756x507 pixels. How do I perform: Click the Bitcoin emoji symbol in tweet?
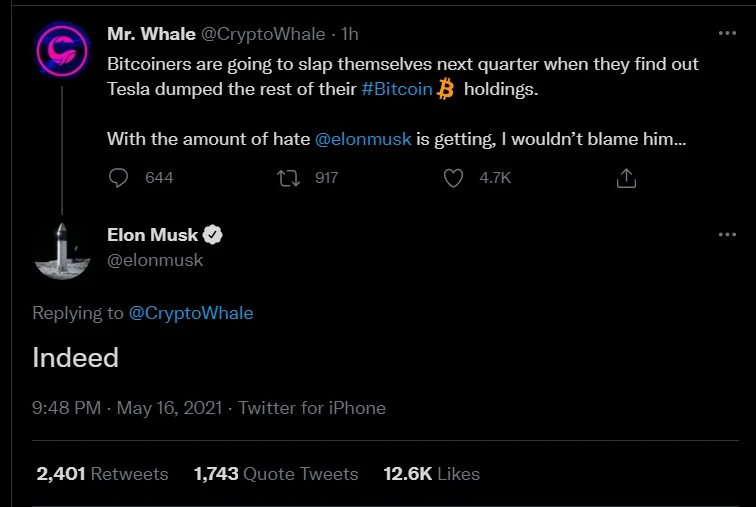(x=446, y=89)
